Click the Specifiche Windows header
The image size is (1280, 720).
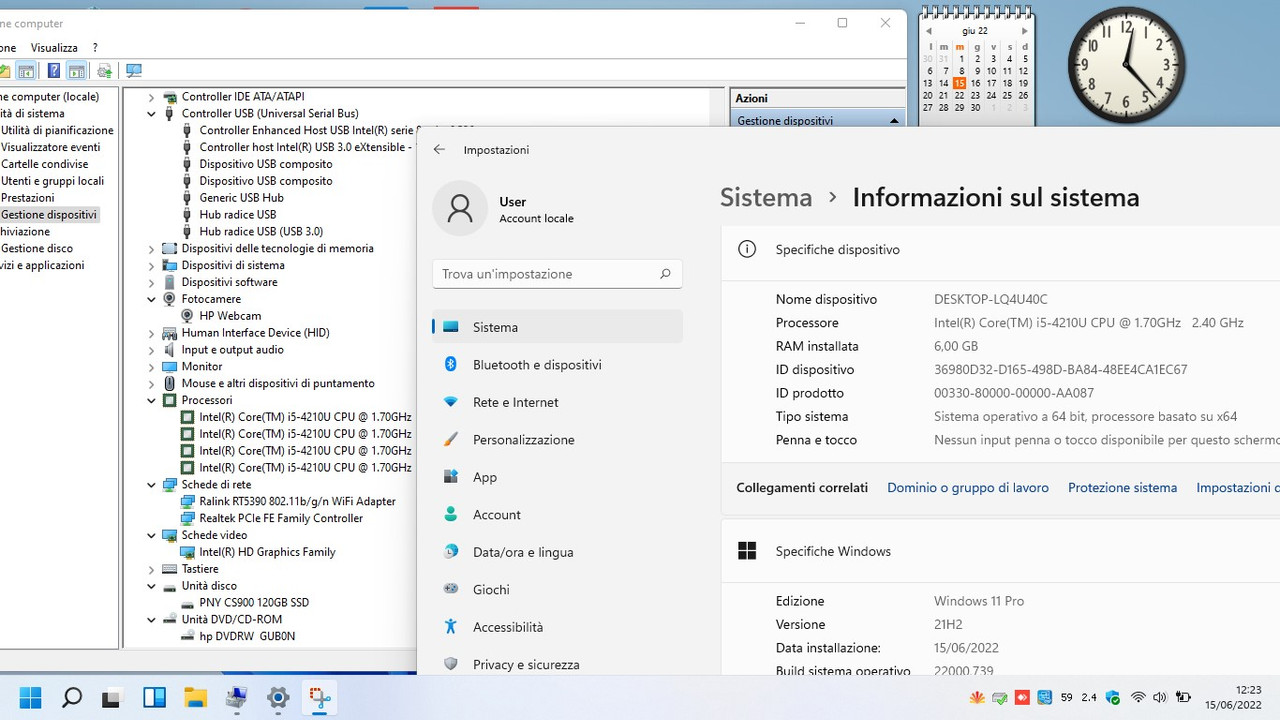(1000, 551)
